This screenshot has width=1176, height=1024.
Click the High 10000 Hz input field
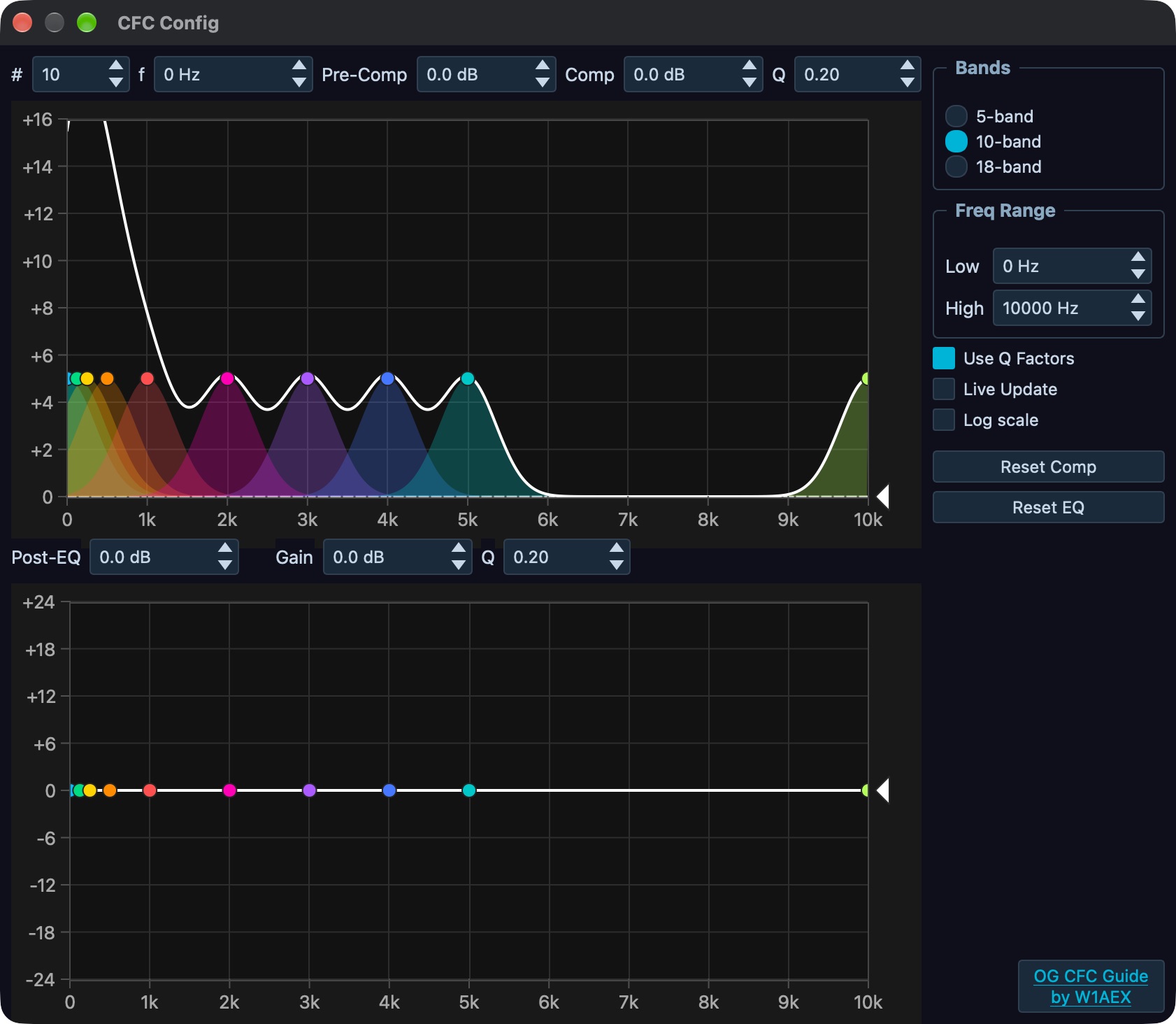point(1072,308)
